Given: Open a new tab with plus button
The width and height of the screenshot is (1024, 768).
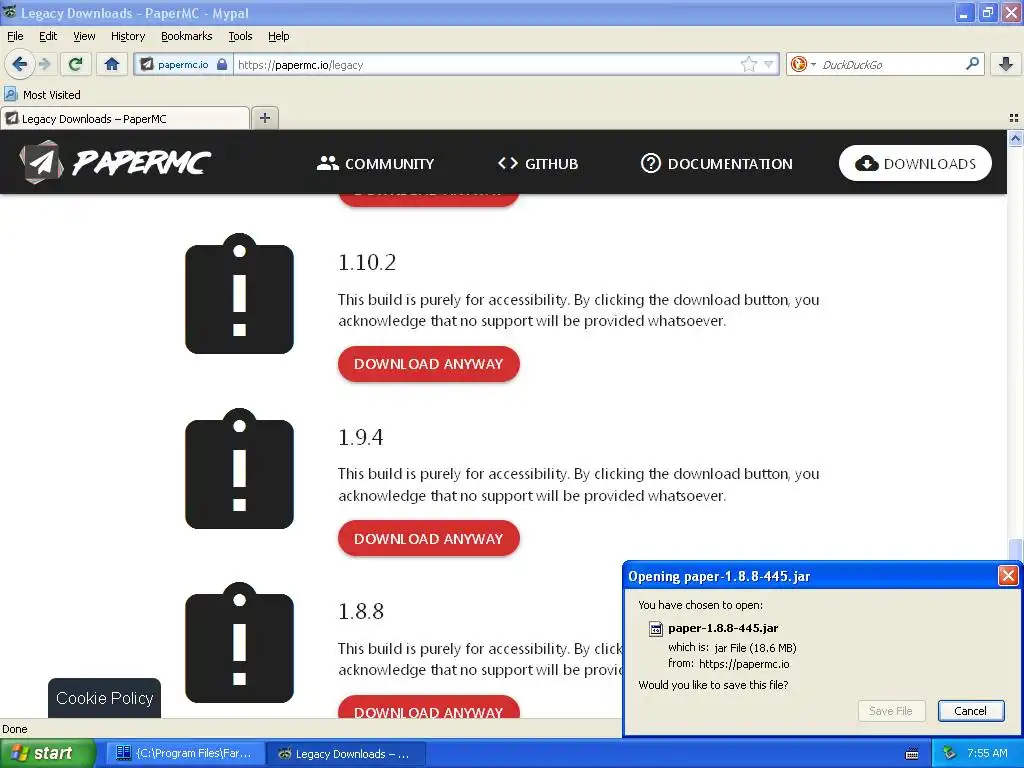Looking at the screenshot, I should pos(264,118).
